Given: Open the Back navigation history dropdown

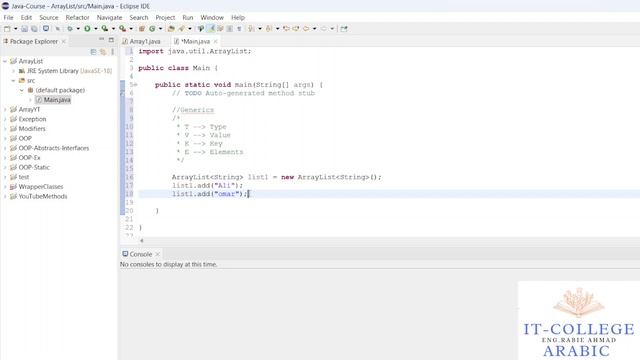Looking at the screenshot, I should [314, 29].
